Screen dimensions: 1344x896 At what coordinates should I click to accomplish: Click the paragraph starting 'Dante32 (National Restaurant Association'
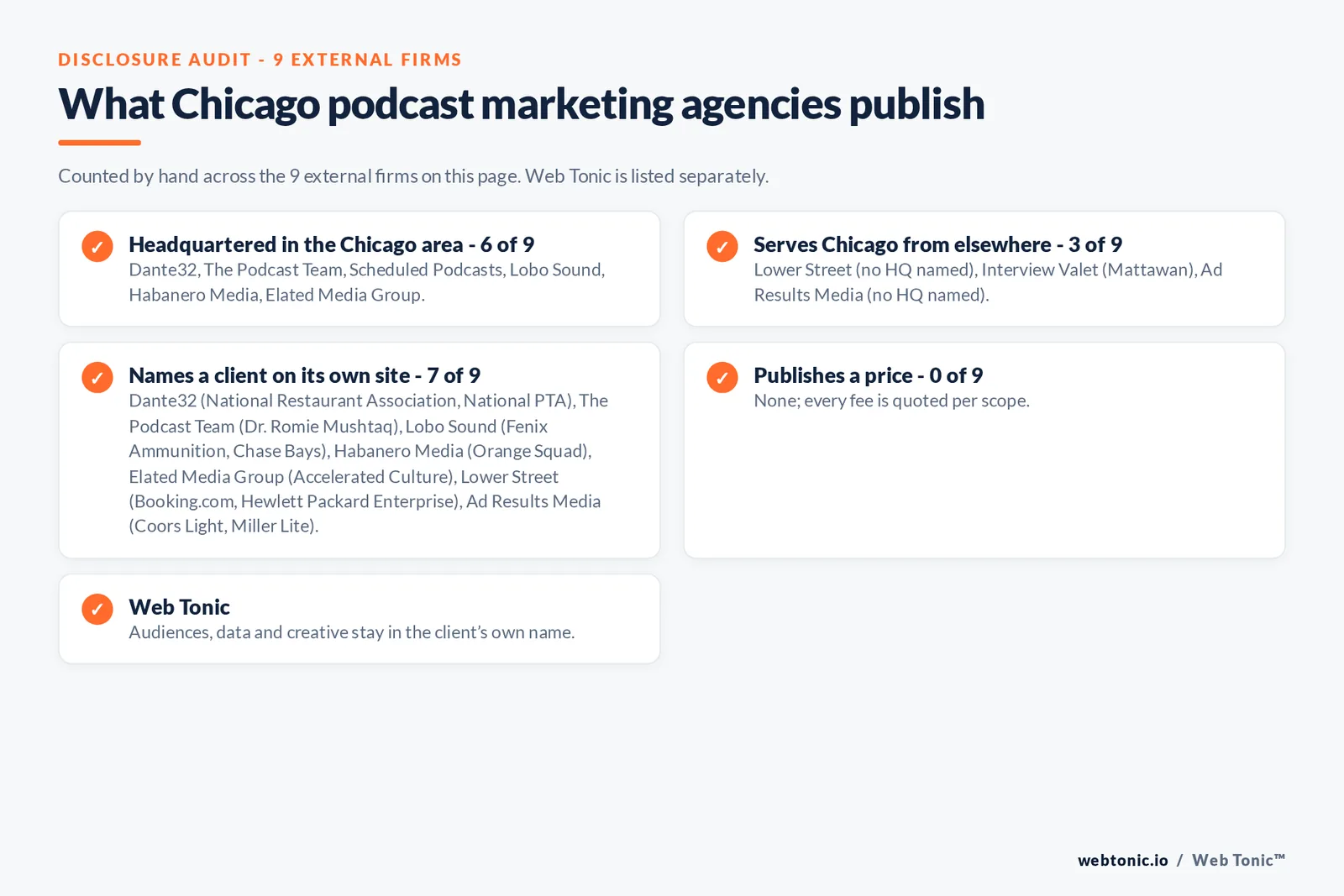pos(368,464)
